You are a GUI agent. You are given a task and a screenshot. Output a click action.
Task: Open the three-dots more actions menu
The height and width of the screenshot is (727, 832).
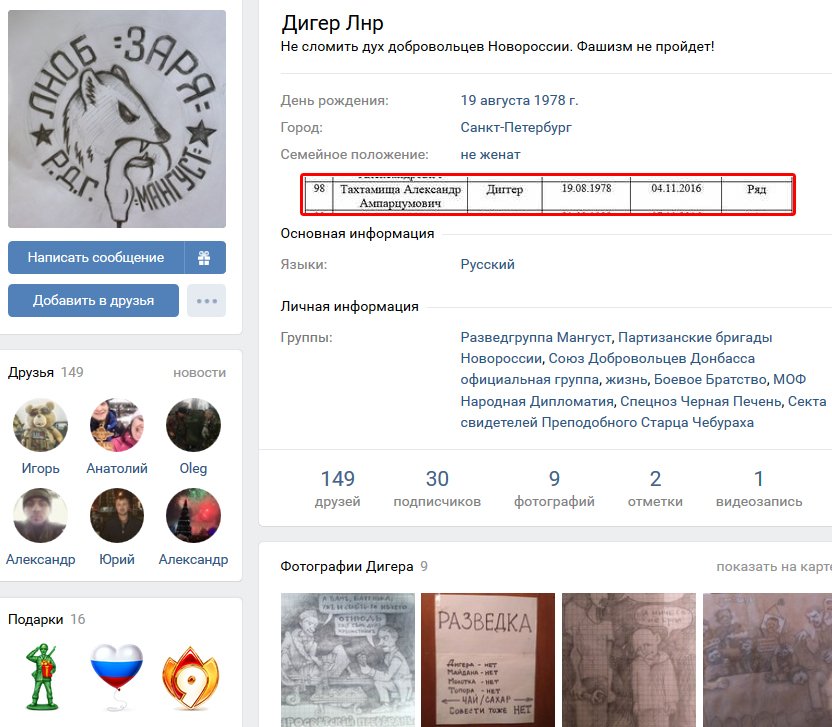(x=206, y=301)
